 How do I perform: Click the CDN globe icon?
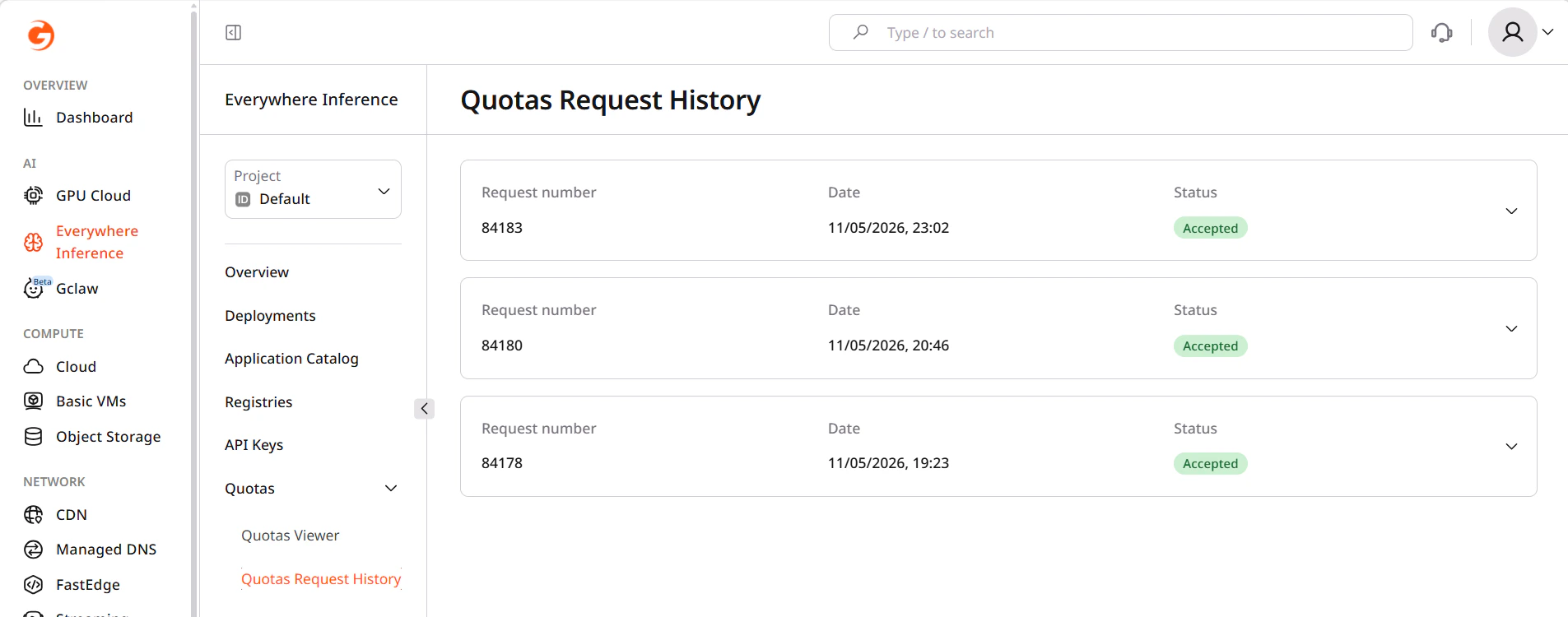point(33,515)
